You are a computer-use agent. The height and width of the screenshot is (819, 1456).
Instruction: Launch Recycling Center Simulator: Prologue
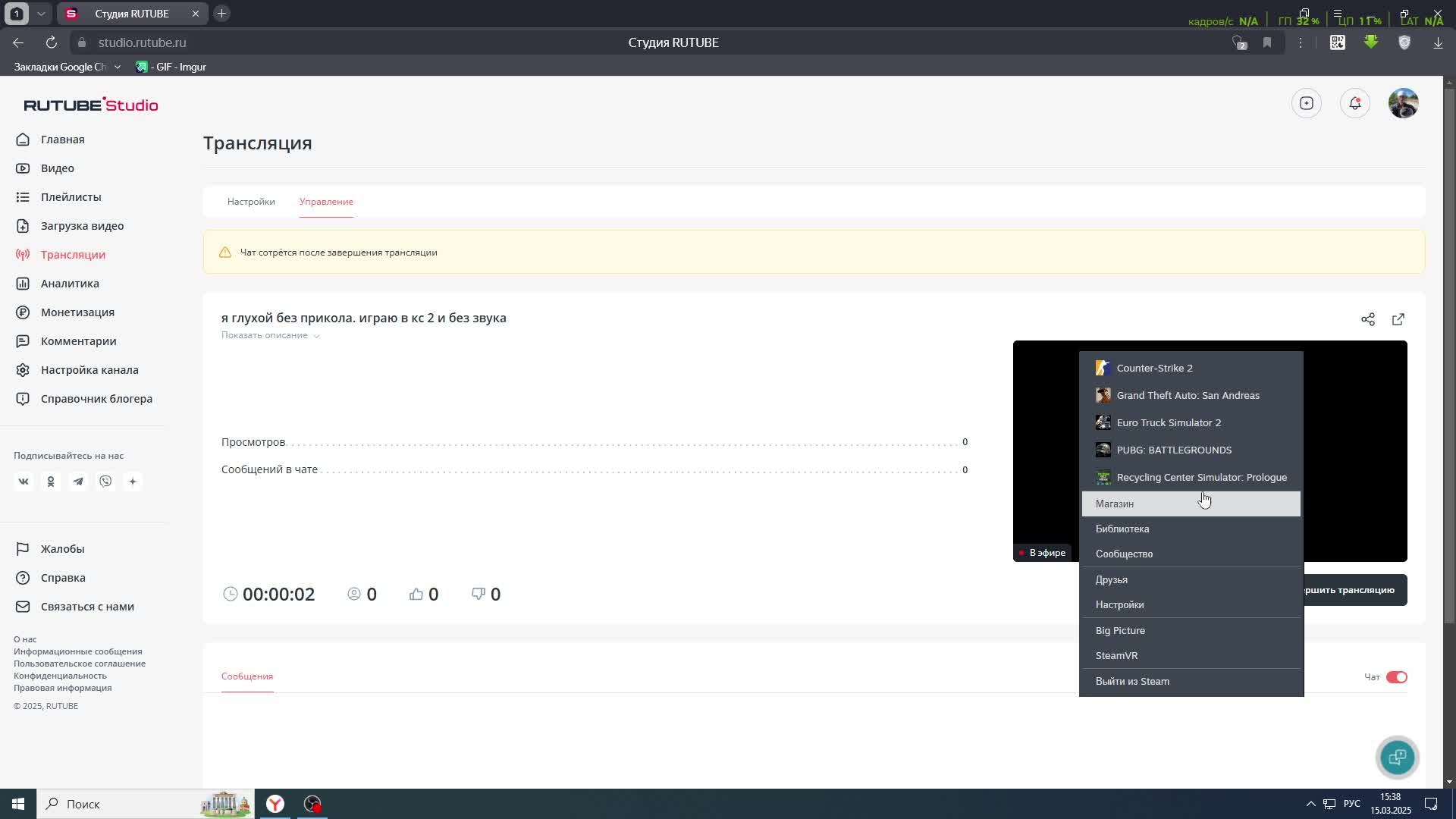[x=1191, y=477]
